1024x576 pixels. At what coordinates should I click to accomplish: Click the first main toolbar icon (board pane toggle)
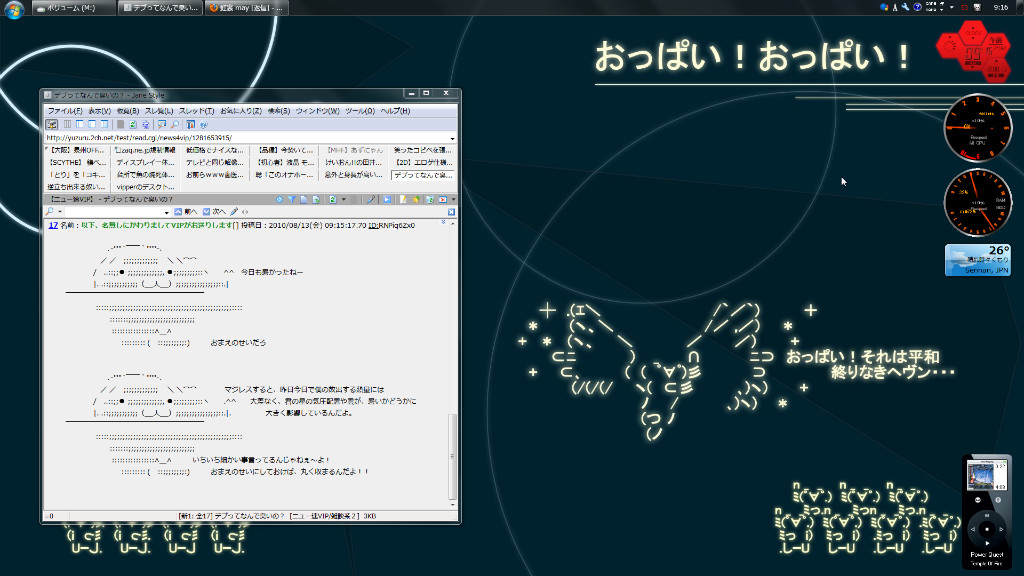point(52,124)
